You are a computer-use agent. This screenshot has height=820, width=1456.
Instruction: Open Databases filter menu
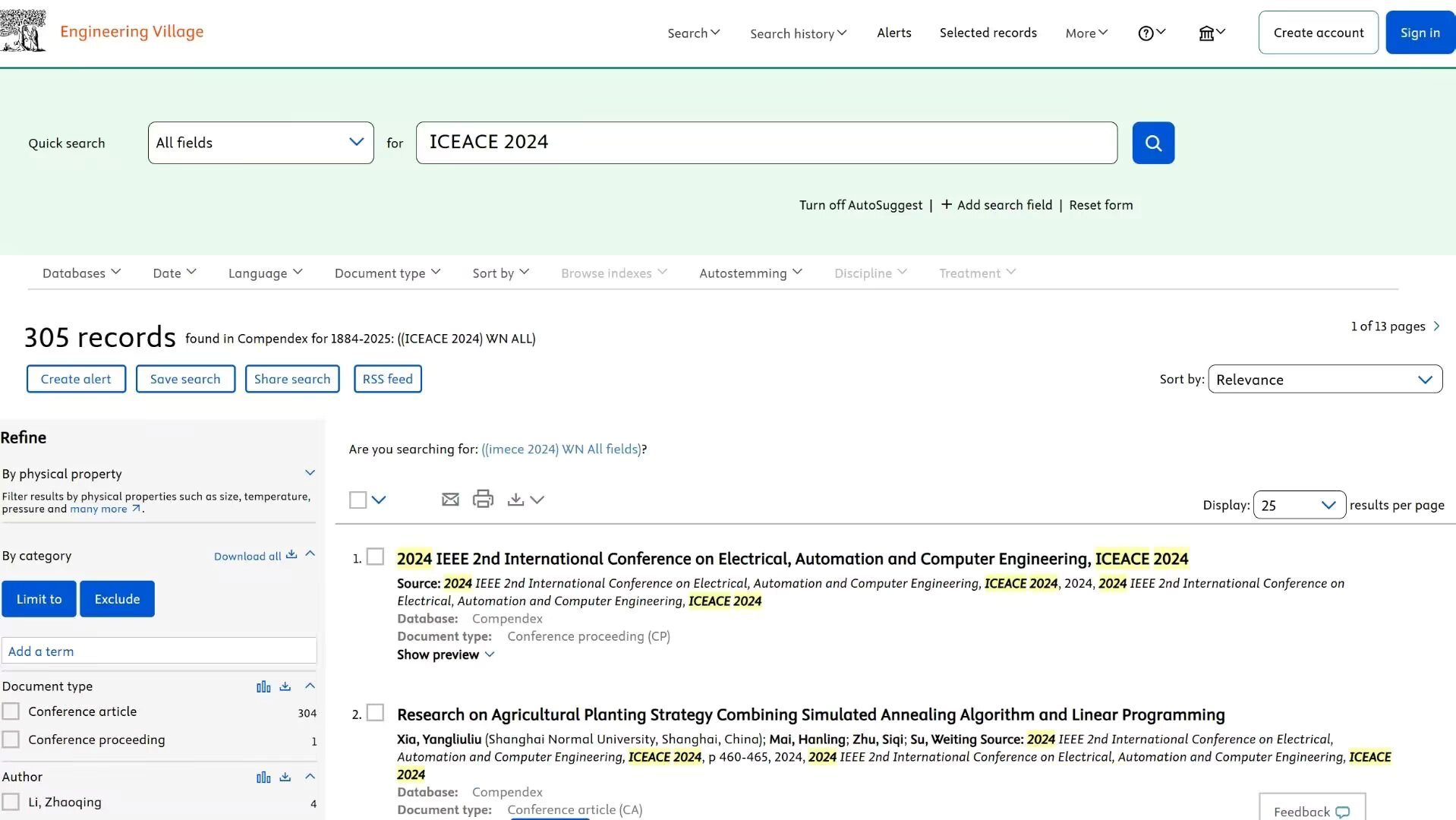(81, 273)
